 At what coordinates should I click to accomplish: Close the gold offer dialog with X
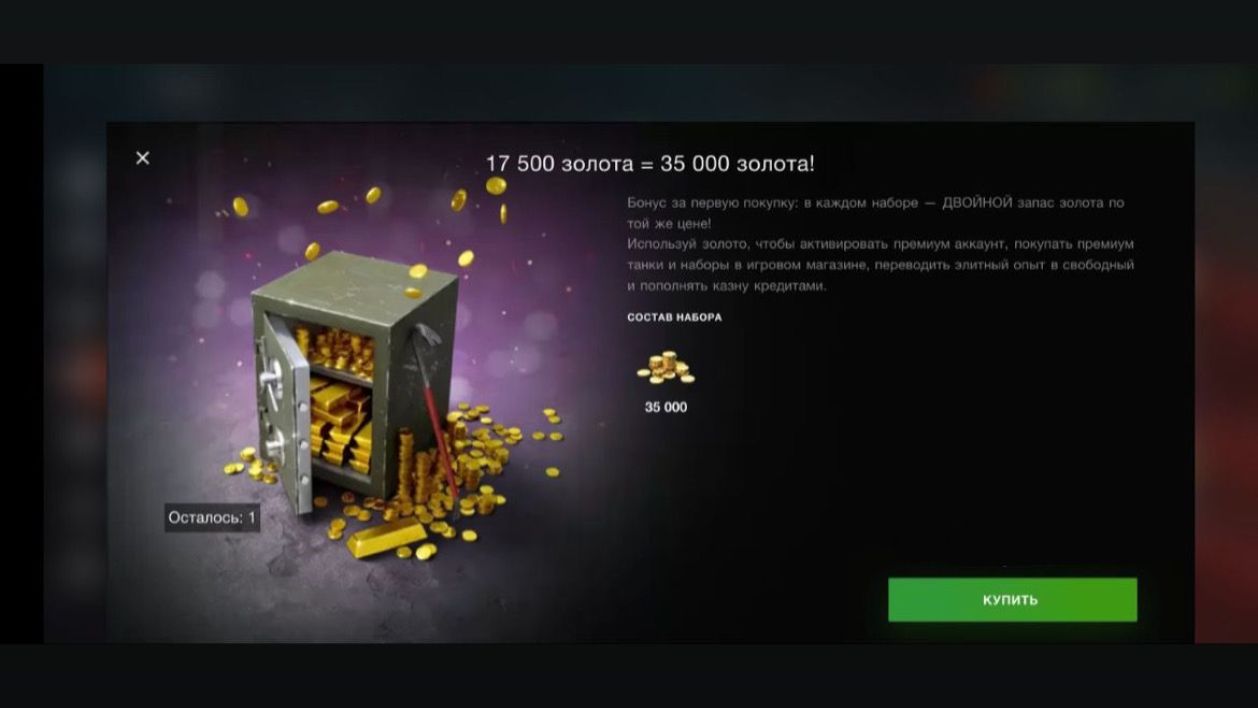tap(142, 158)
